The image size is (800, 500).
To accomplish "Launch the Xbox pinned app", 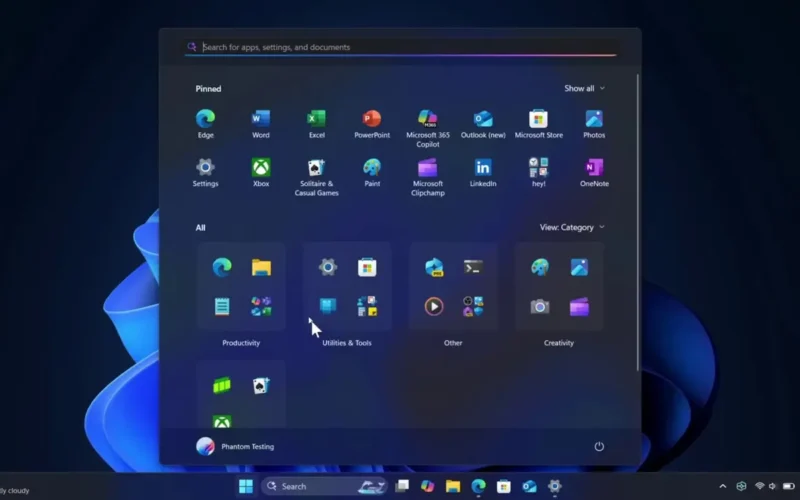I will tap(261, 172).
